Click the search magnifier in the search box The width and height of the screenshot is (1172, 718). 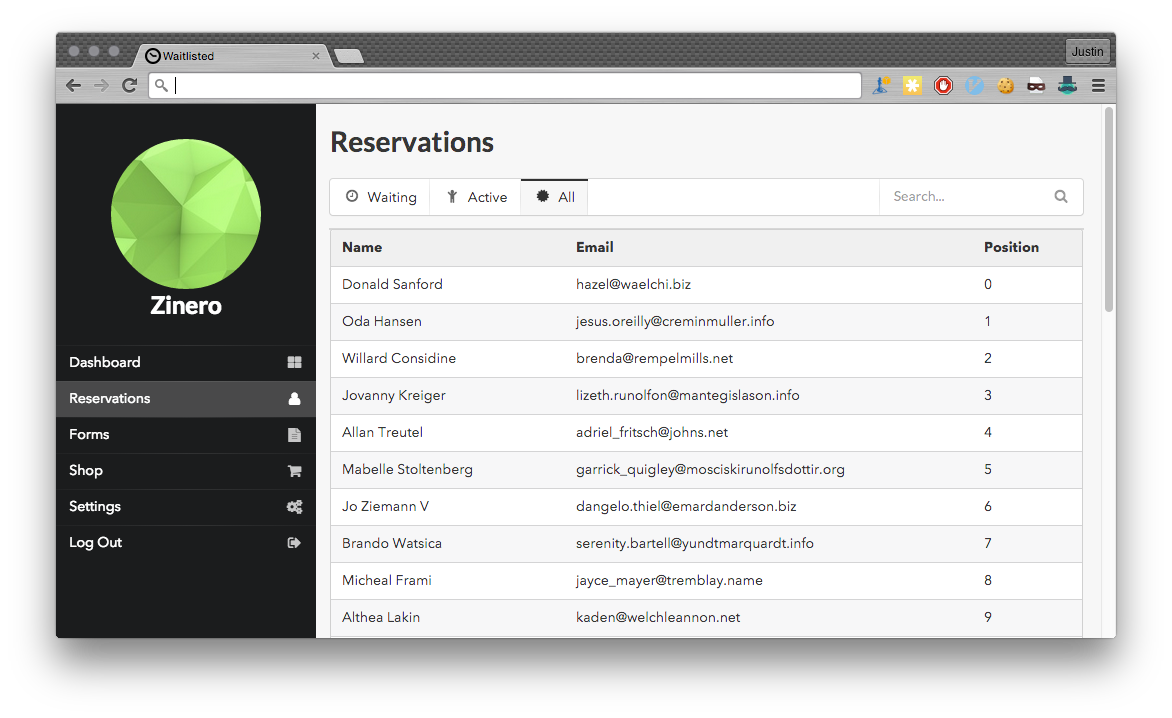click(1060, 196)
